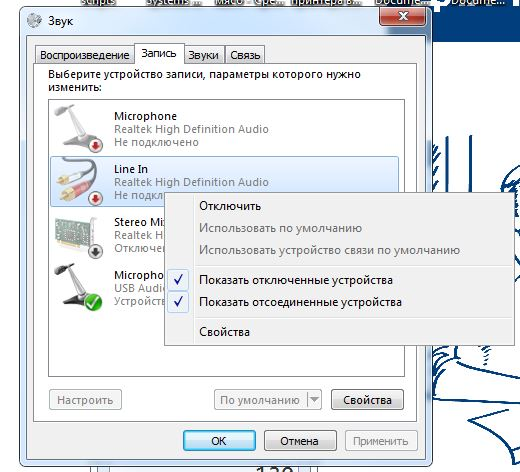Click the gray disabled arrow badge on Stereo Mix
The image size is (520, 472).
point(96,252)
